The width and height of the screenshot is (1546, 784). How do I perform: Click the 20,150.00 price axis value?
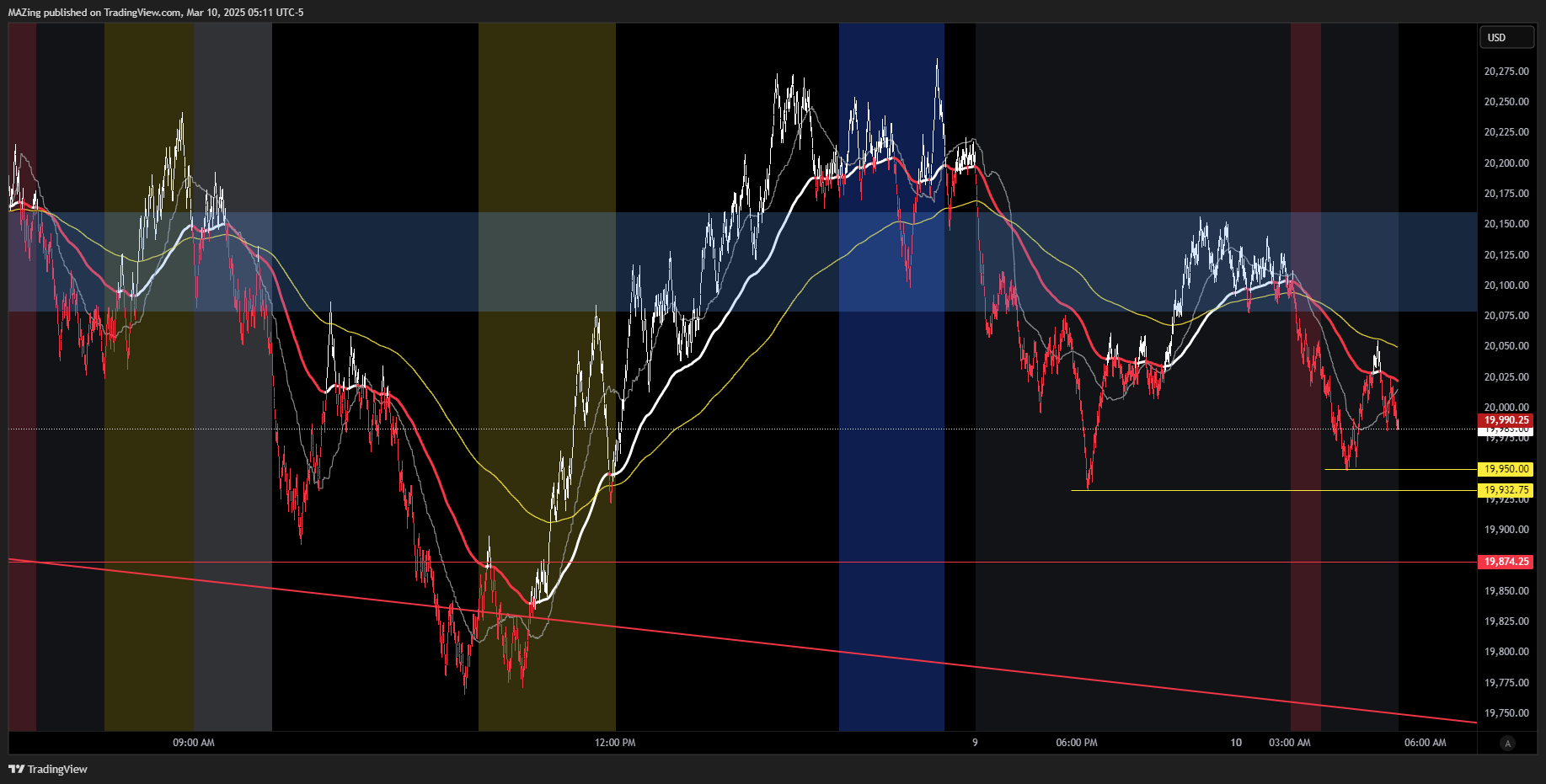1506,224
